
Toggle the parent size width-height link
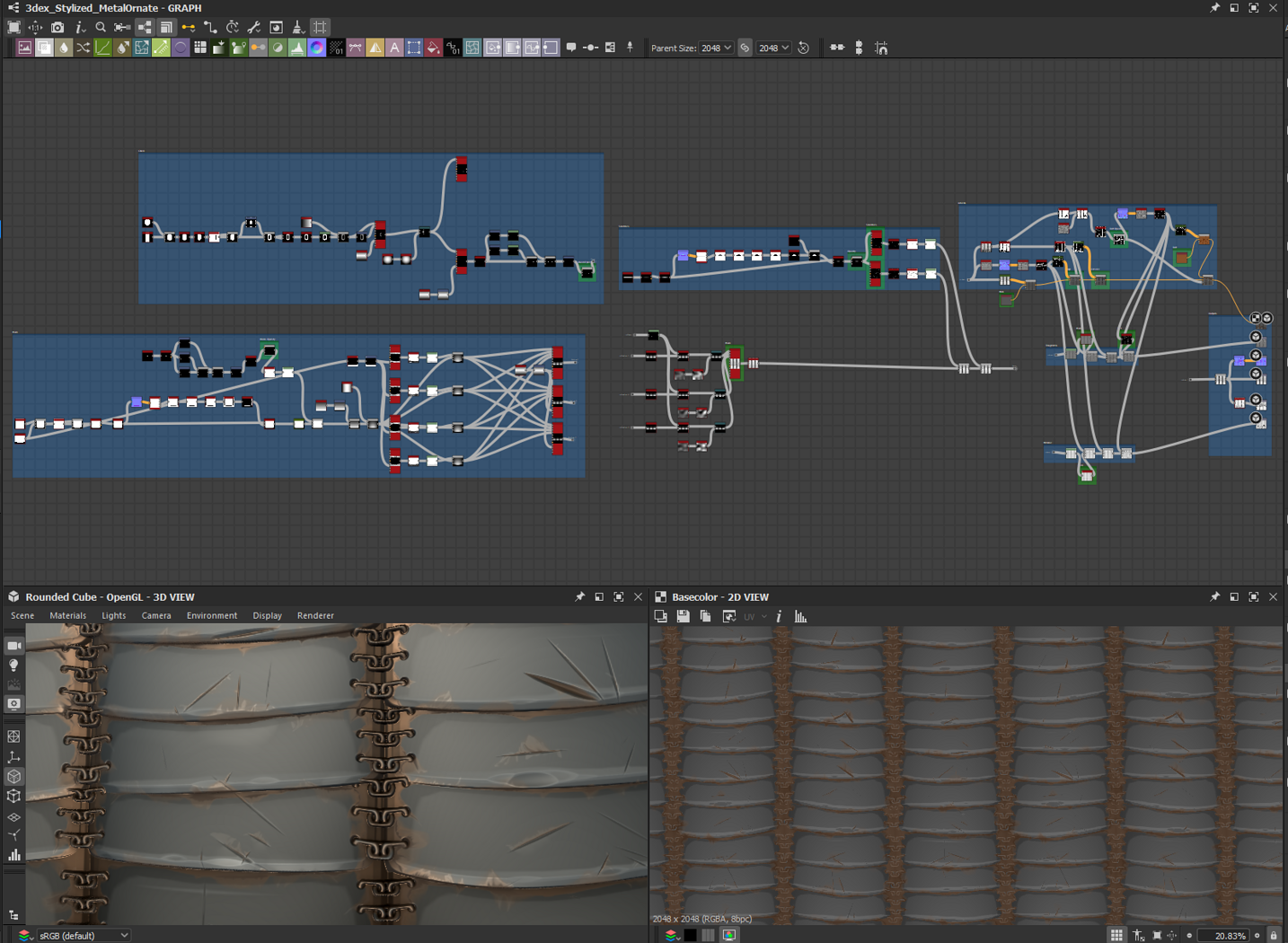pos(745,48)
